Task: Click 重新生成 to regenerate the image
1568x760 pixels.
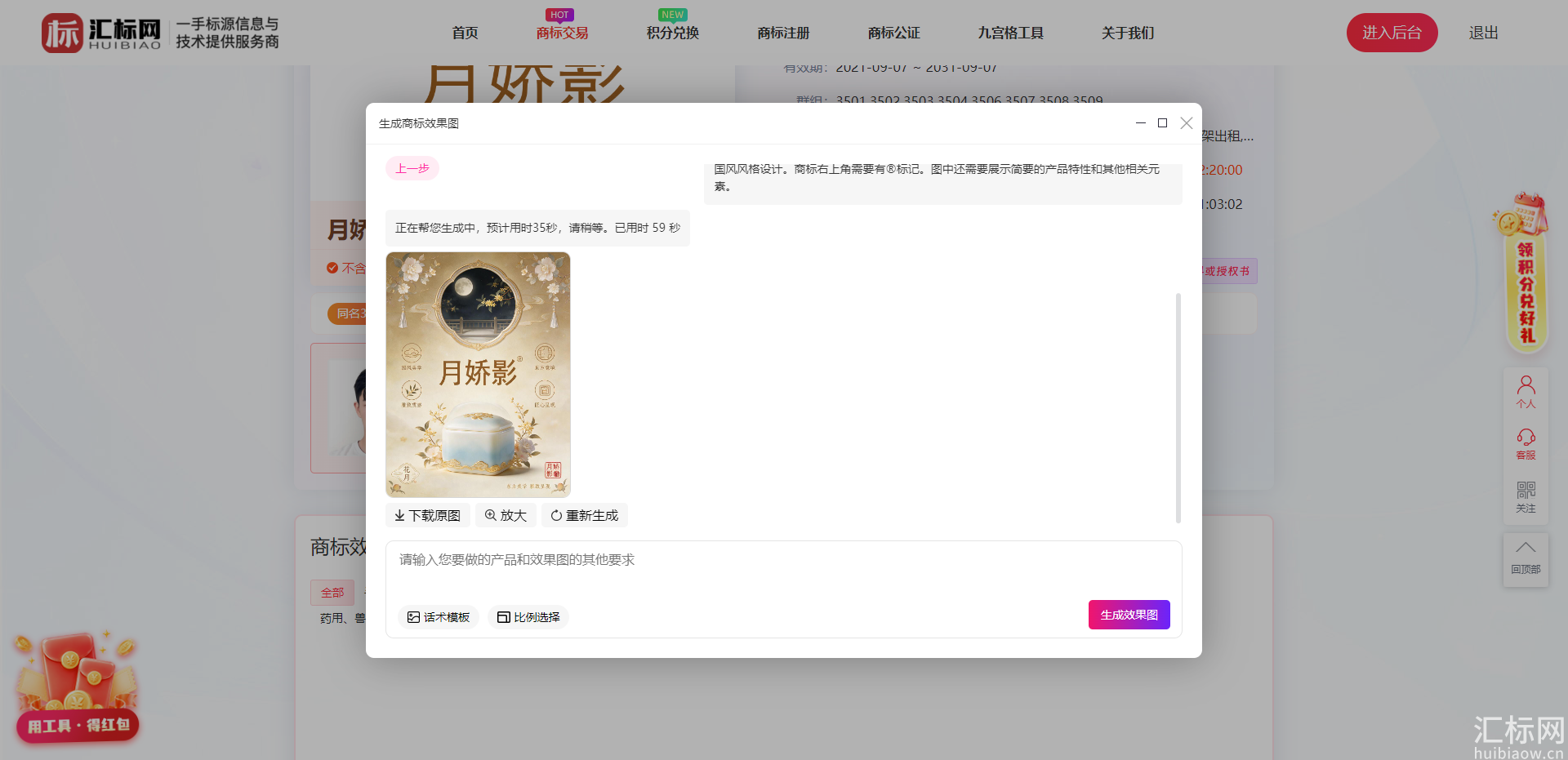Action: pyautogui.click(x=585, y=515)
